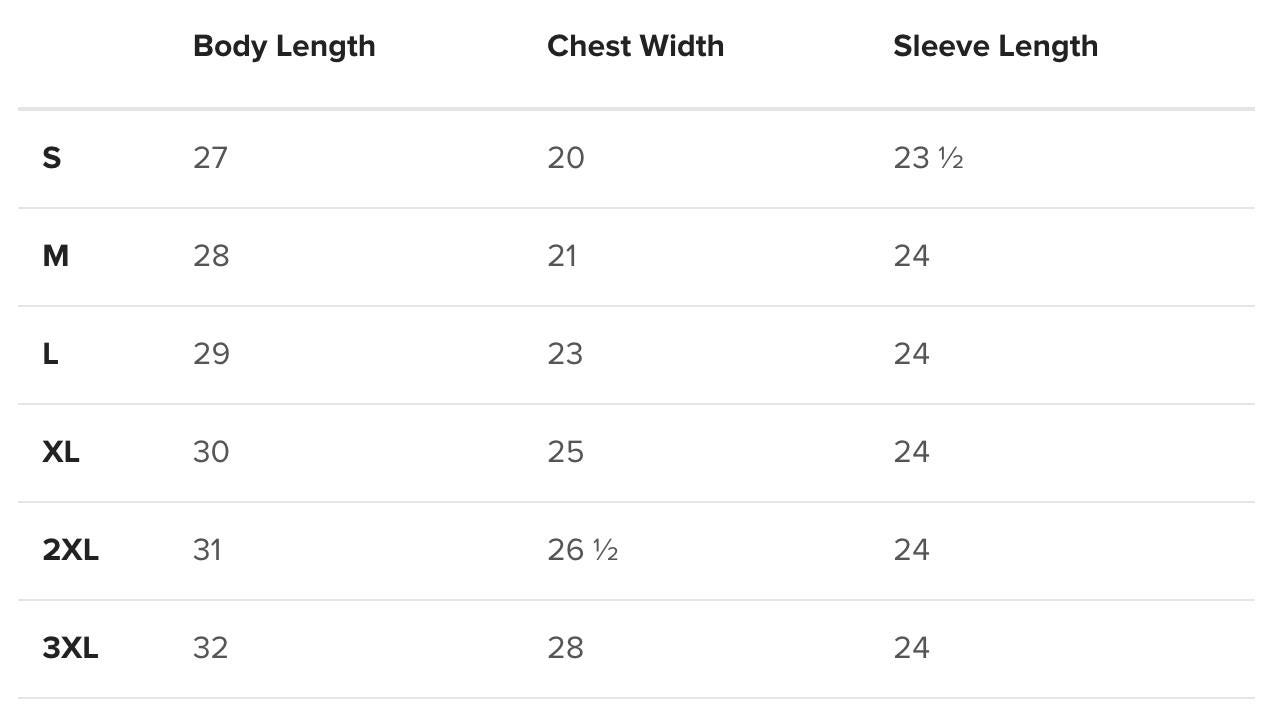
Task: Click body length value 27 for S
Action: [210, 158]
